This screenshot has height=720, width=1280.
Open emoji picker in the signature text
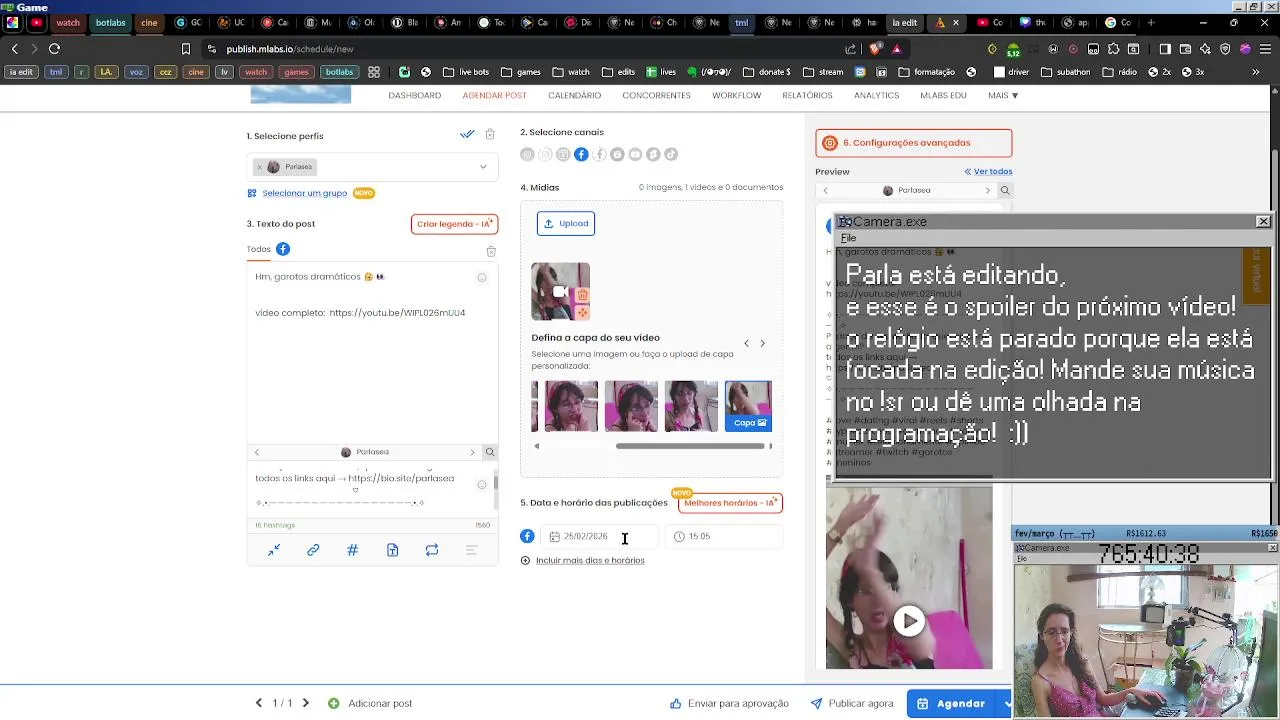[482, 485]
